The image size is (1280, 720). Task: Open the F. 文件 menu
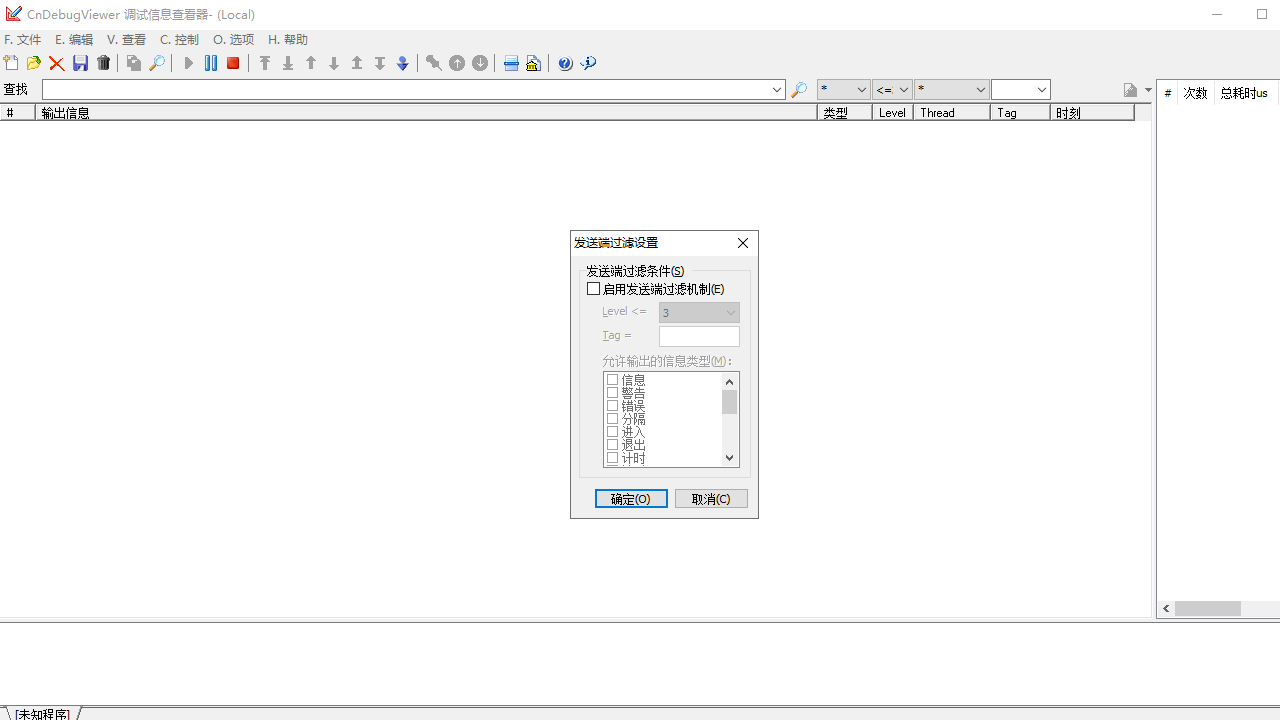click(x=23, y=40)
